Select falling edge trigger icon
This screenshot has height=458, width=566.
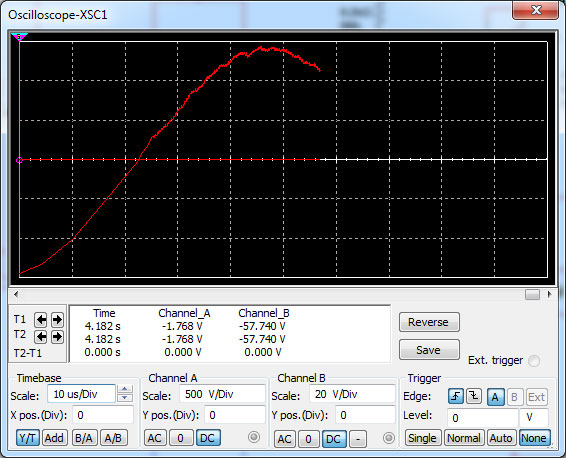[474, 397]
